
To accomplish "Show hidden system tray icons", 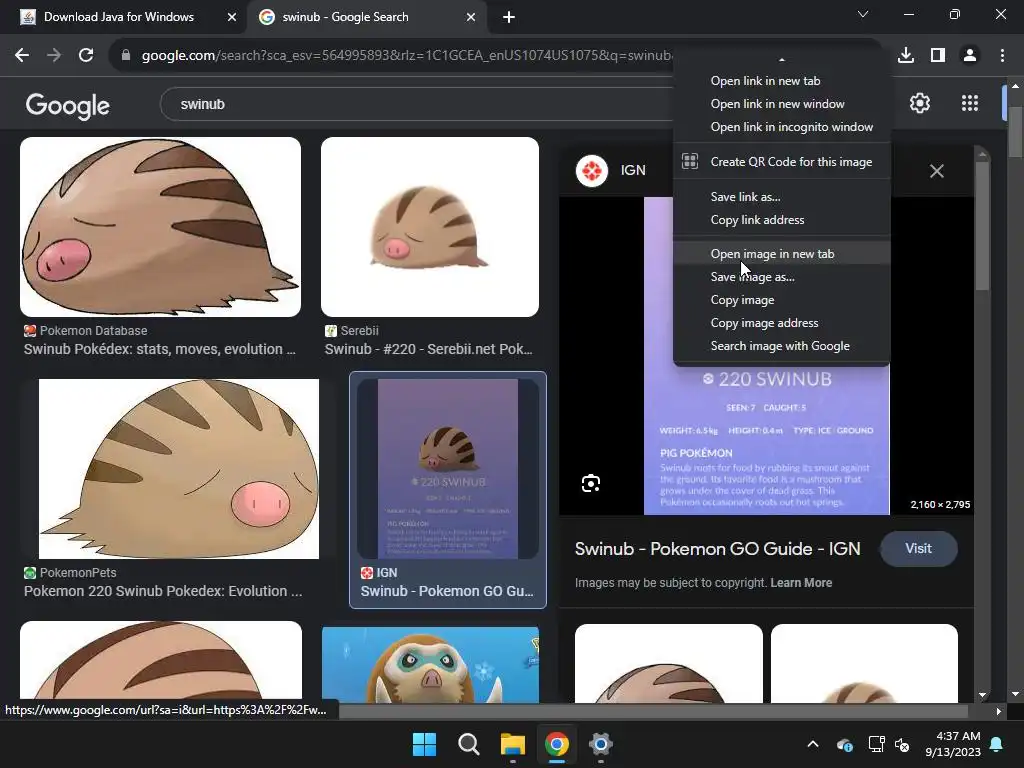I will point(812,744).
